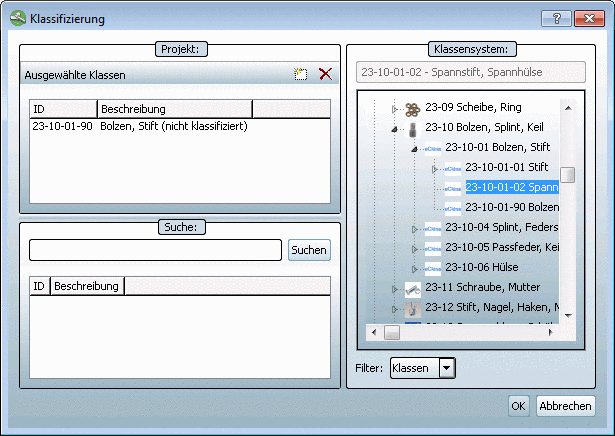Click eClass icon of 23-10-01-01 Stift
Image resolution: width=615 pixels, height=436 pixels.
click(453, 169)
